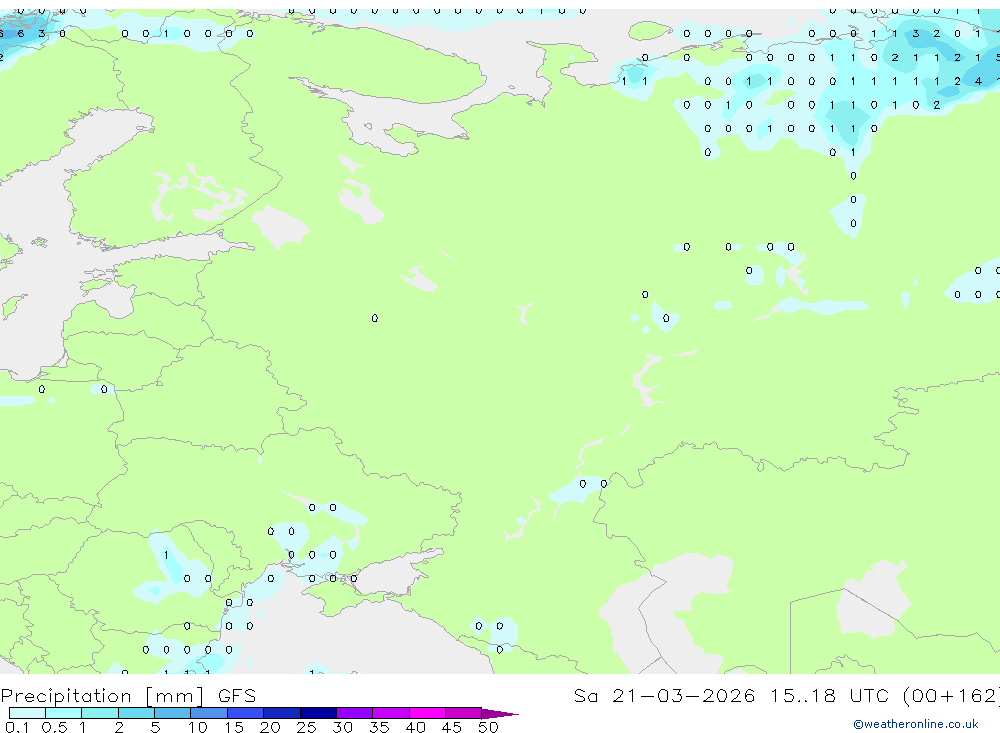Select the blue legend swatch between 10 and 15
Viewport: 1000px width, 733px height.
click(209, 713)
